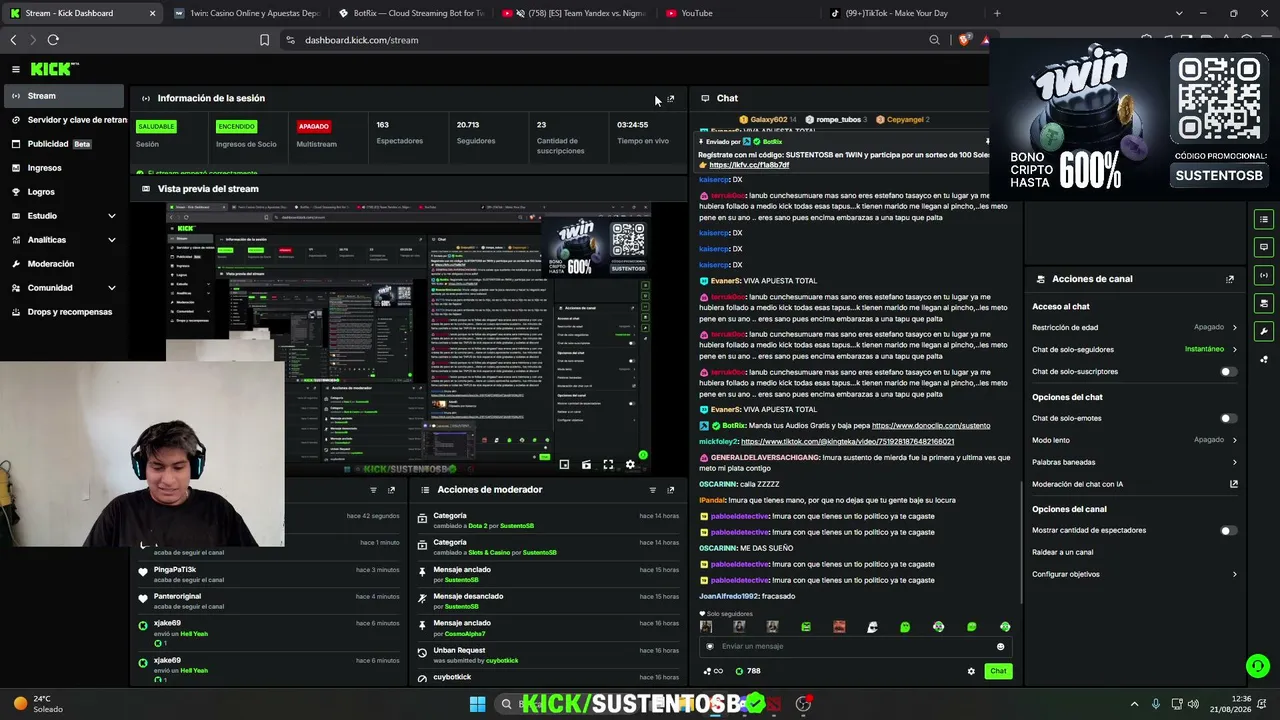This screenshot has width=1280, height=720.
Task: Enter fullscreen on the stream preview
Action: 608,465
